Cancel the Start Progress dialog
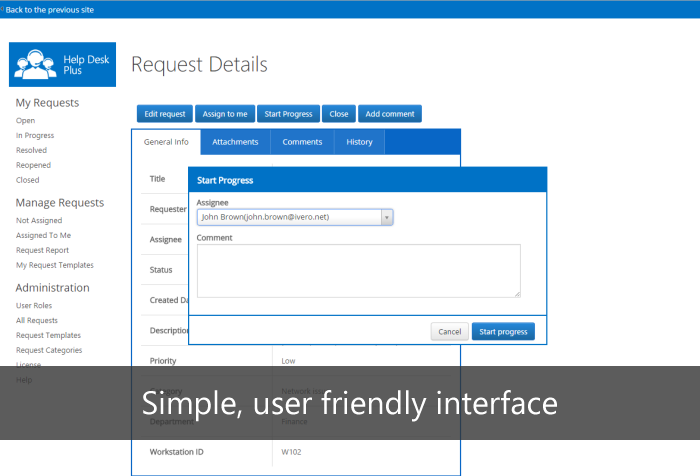This screenshot has height=476, width=700. [x=450, y=332]
